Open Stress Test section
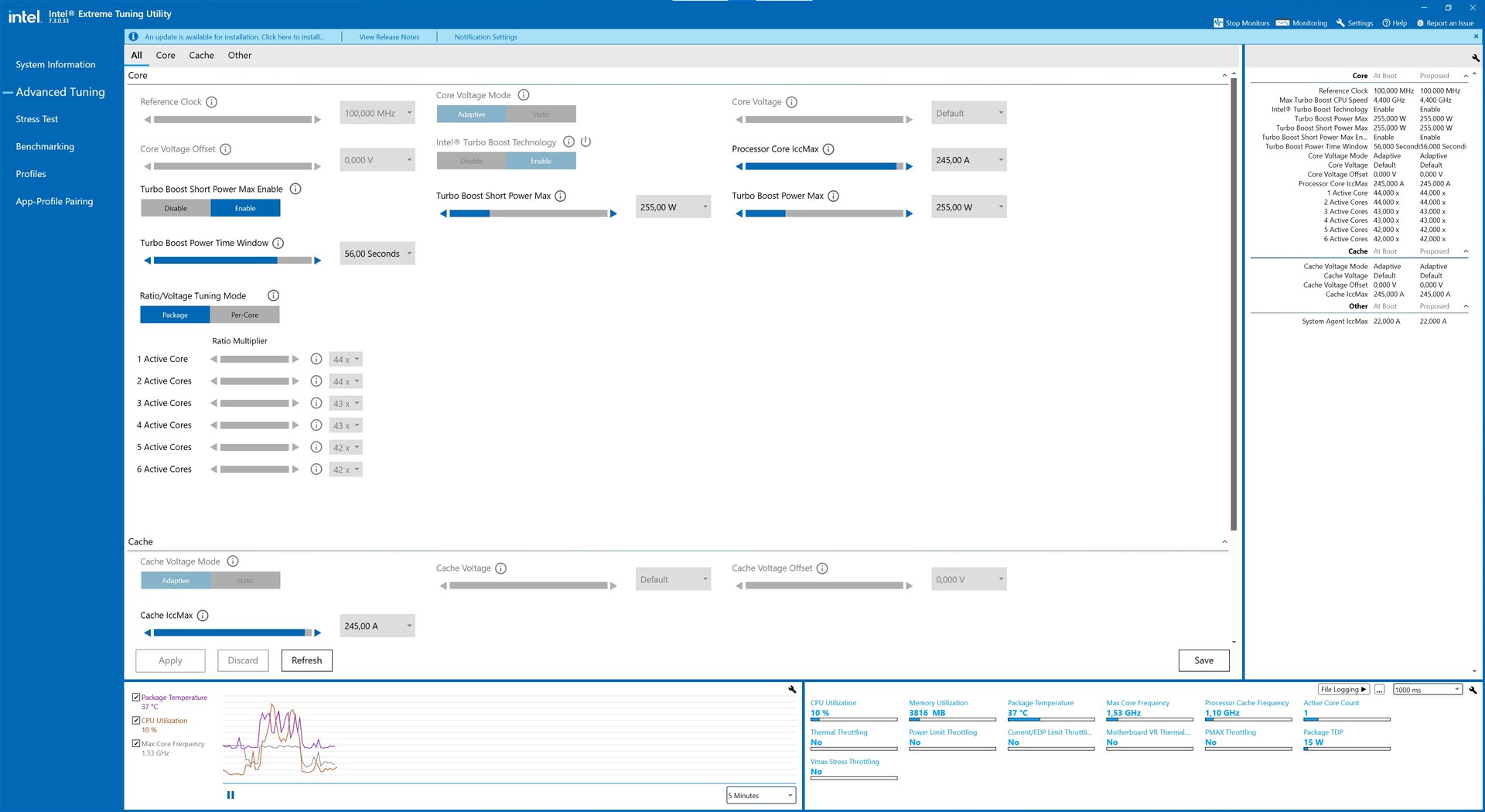Viewport: 1485px width, 812px height. pyautogui.click(x=37, y=119)
